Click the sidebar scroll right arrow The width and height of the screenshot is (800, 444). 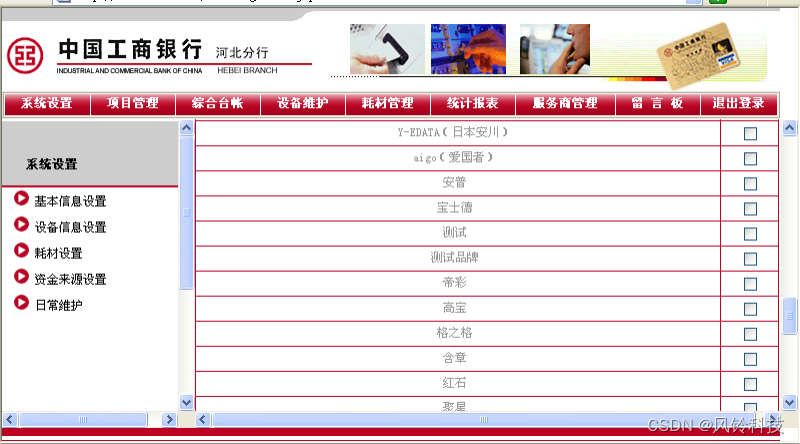(169, 420)
